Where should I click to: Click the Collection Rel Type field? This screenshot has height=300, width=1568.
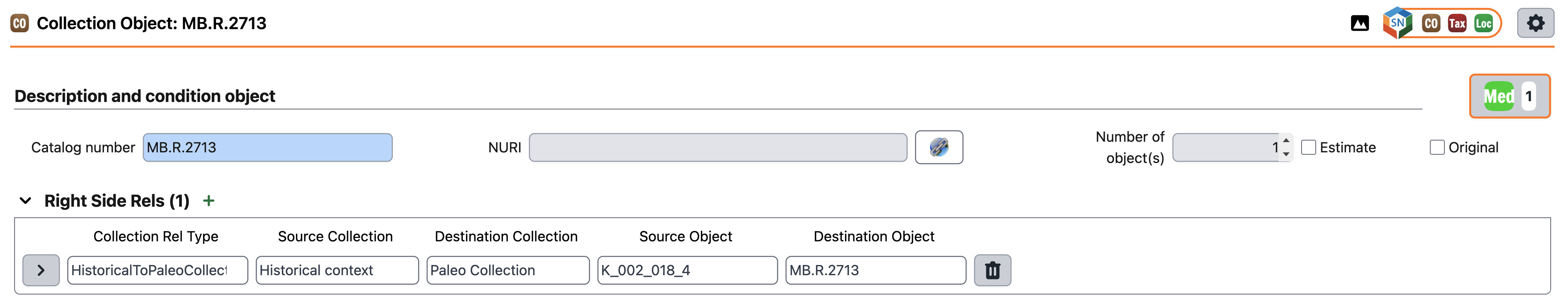(x=158, y=270)
